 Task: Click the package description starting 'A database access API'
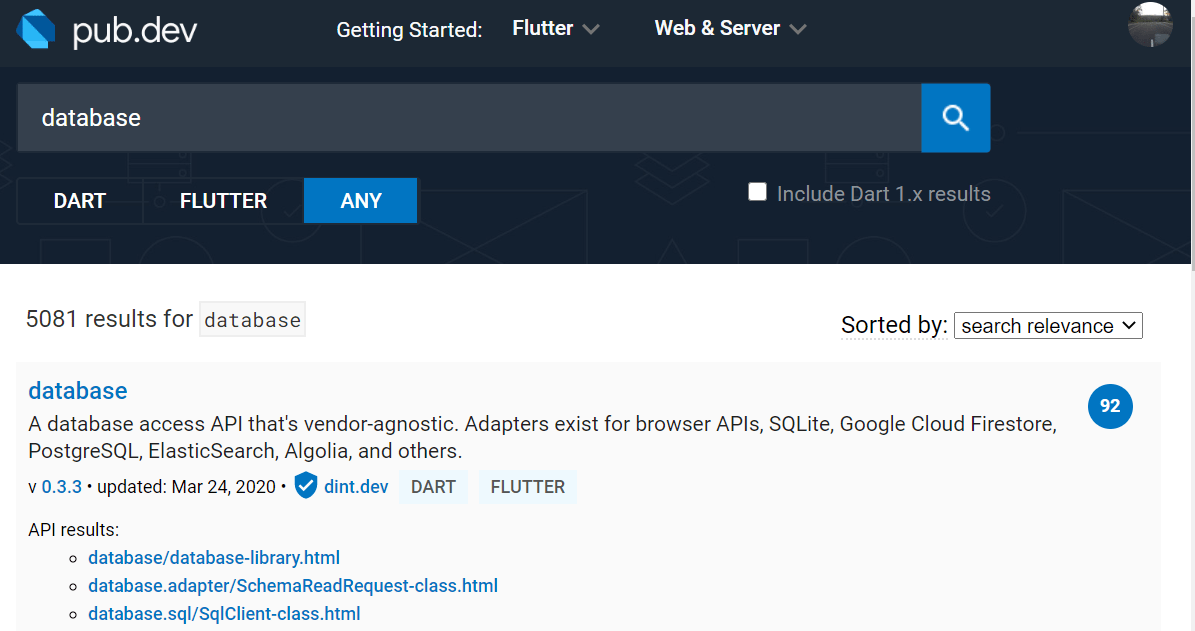click(x=543, y=437)
